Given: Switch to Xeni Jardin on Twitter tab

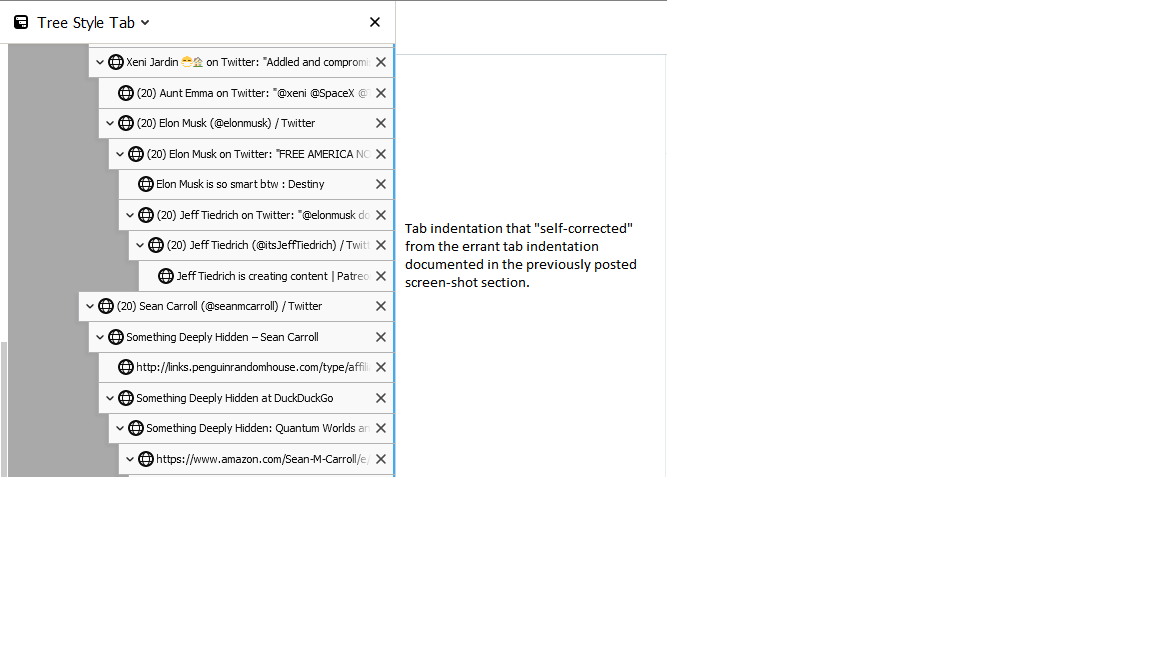Looking at the screenshot, I should pyautogui.click(x=241, y=62).
